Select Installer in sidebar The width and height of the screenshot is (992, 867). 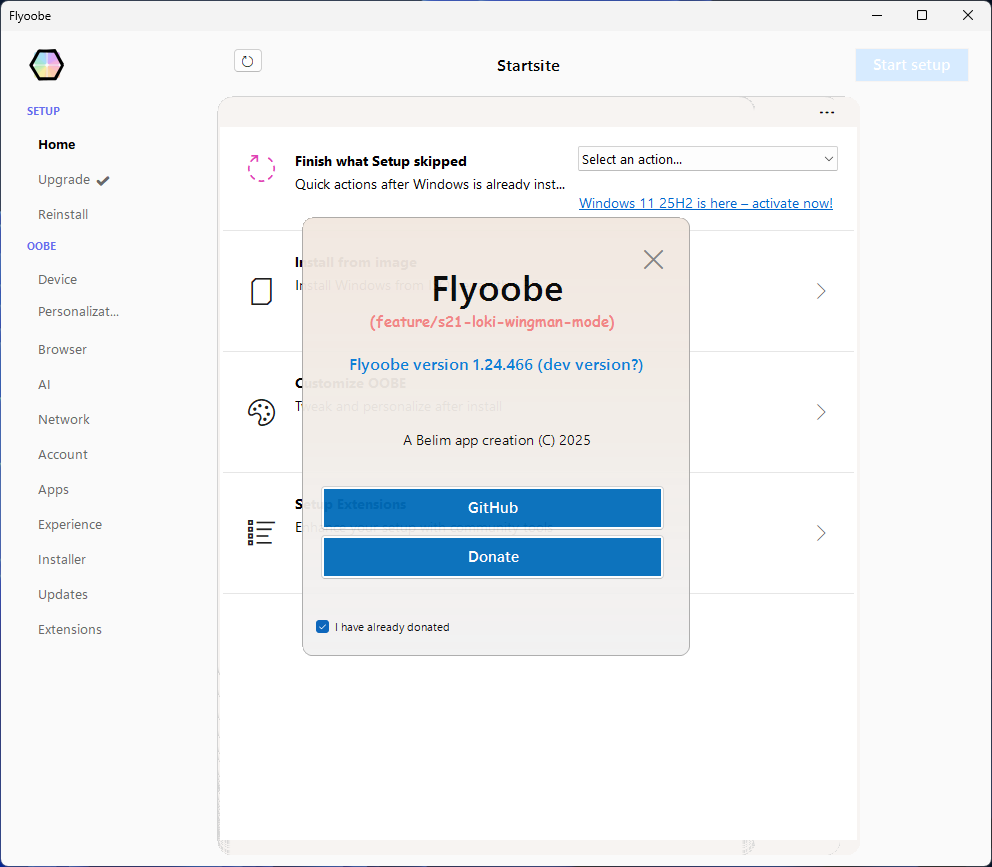click(61, 559)
